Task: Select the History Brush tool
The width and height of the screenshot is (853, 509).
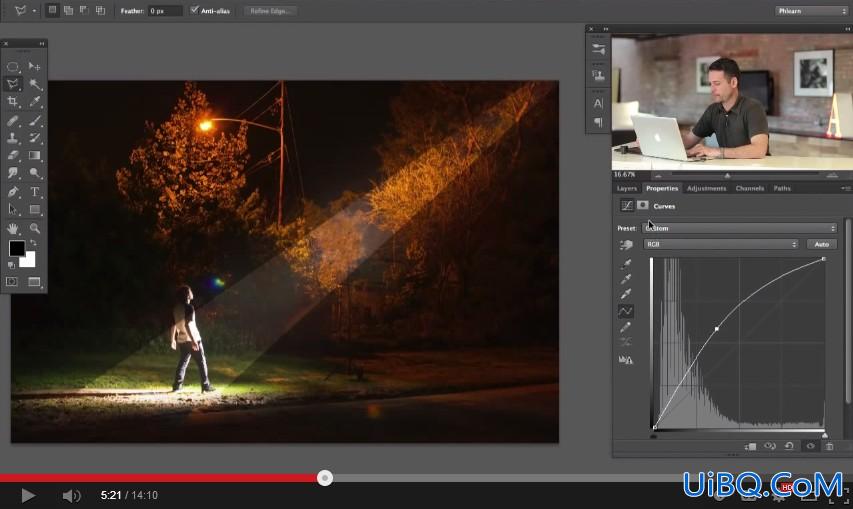Action: [x=34, y=138]
